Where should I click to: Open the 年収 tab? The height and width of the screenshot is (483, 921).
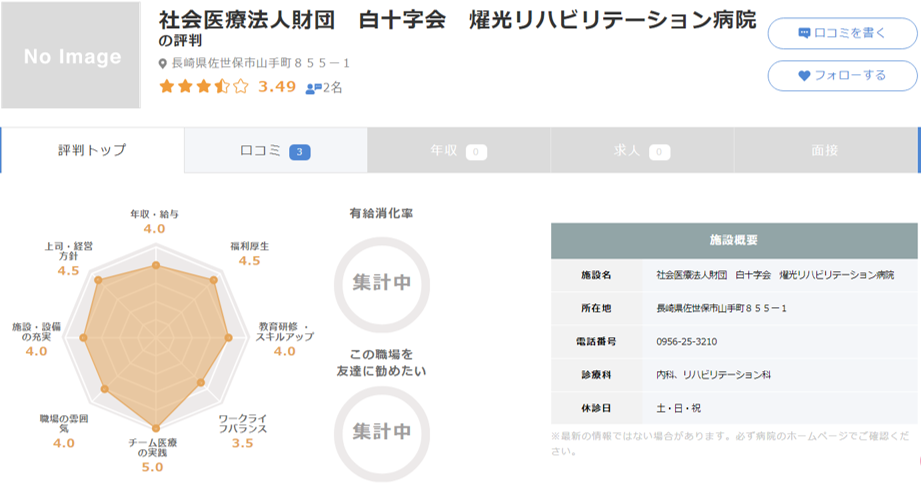[459, 150]
